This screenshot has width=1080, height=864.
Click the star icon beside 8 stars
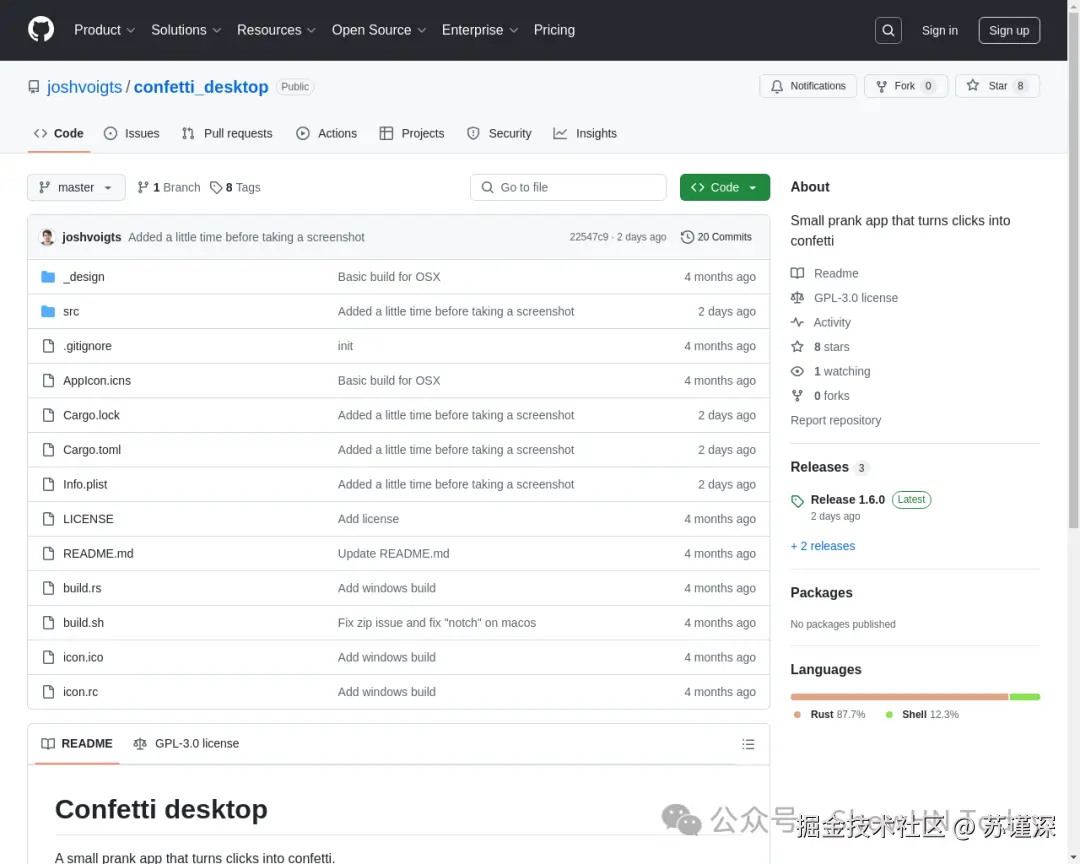click(797, 347)
